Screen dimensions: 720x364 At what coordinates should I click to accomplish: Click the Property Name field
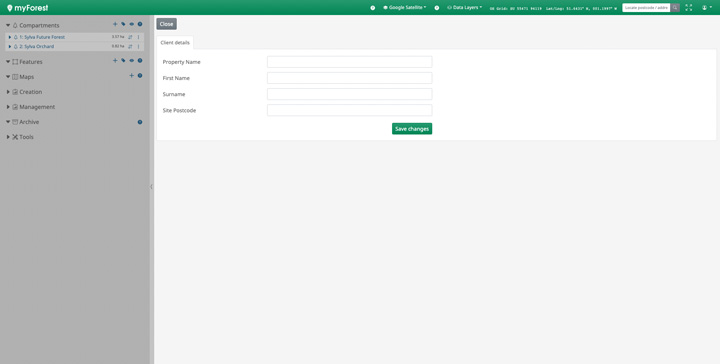pos(349,62)
